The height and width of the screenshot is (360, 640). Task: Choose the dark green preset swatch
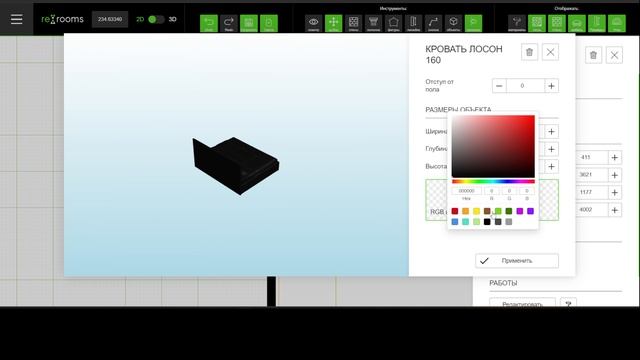tap(509, 211)
